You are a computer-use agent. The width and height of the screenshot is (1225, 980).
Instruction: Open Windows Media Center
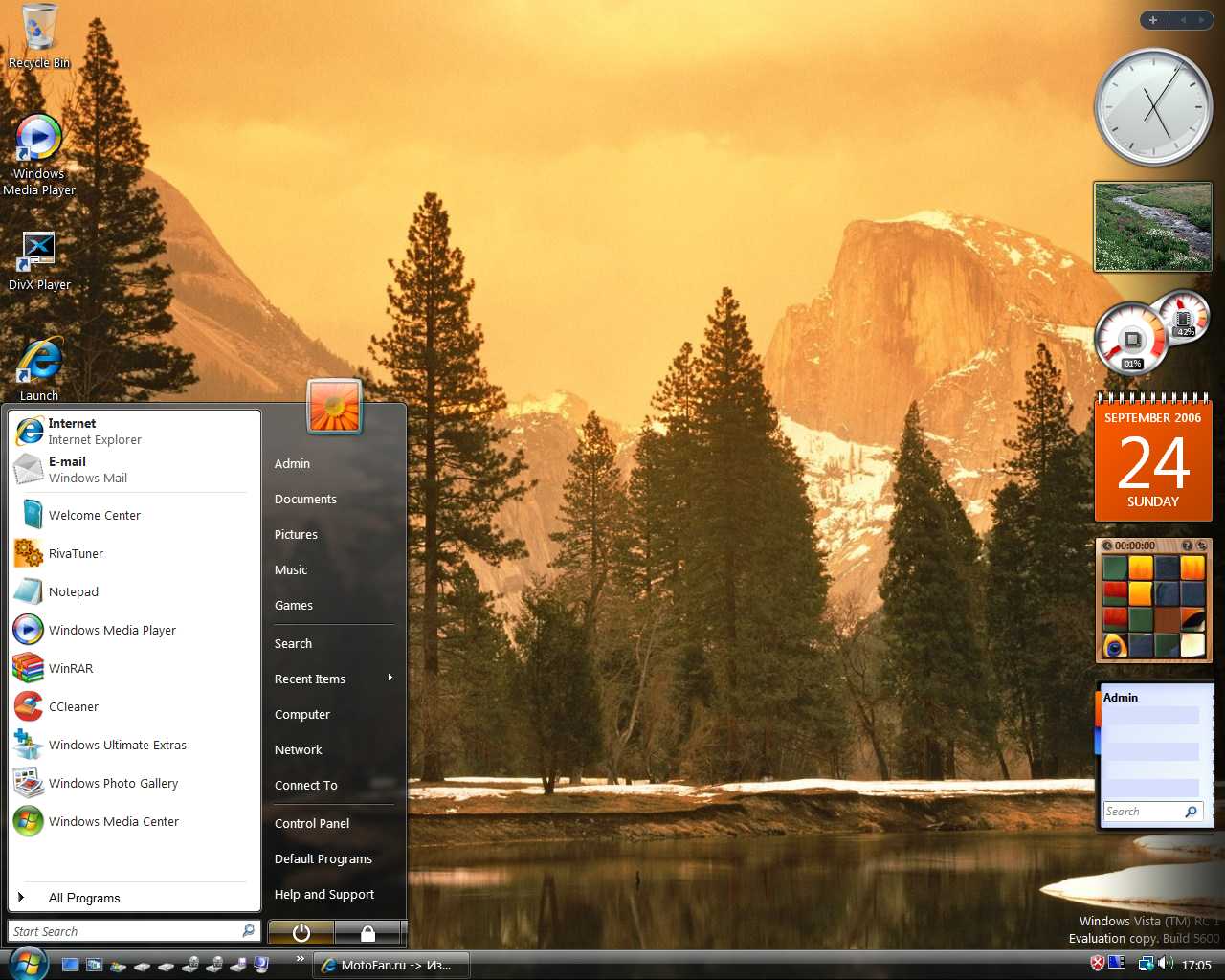(x=136, y=822)
